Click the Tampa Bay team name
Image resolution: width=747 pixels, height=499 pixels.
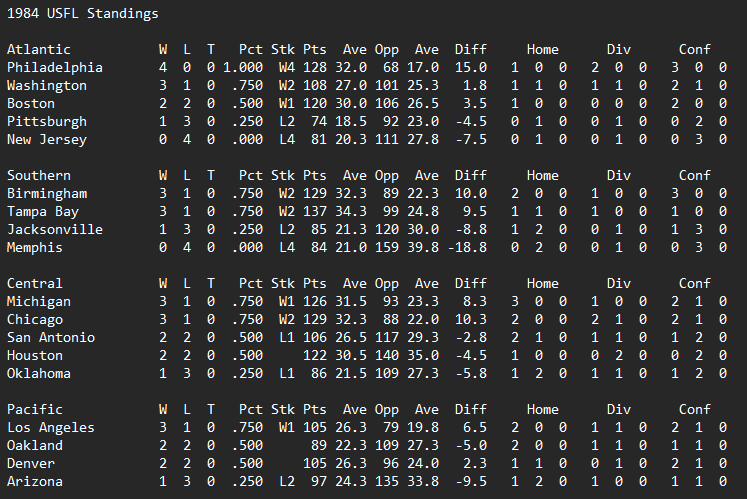click(x=43, y=211)
